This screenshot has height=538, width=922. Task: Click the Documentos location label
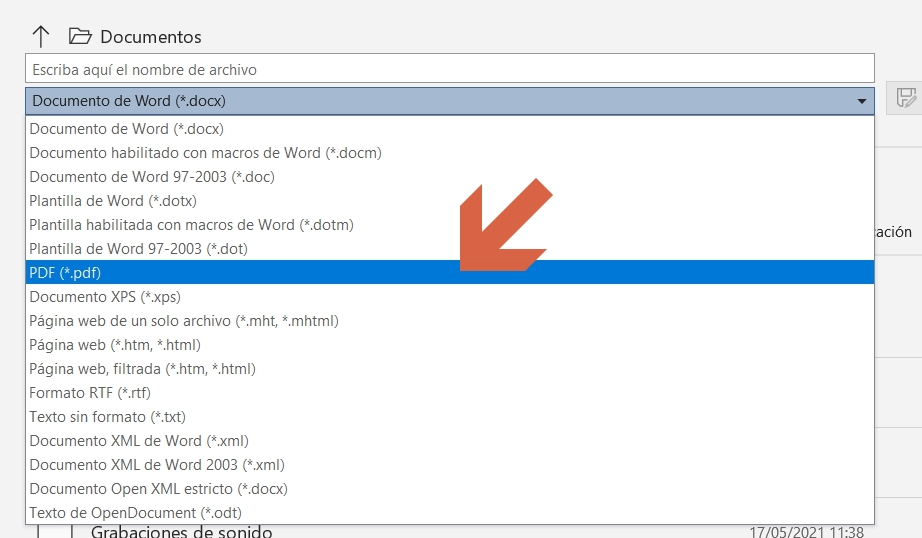tap(151, 37)
